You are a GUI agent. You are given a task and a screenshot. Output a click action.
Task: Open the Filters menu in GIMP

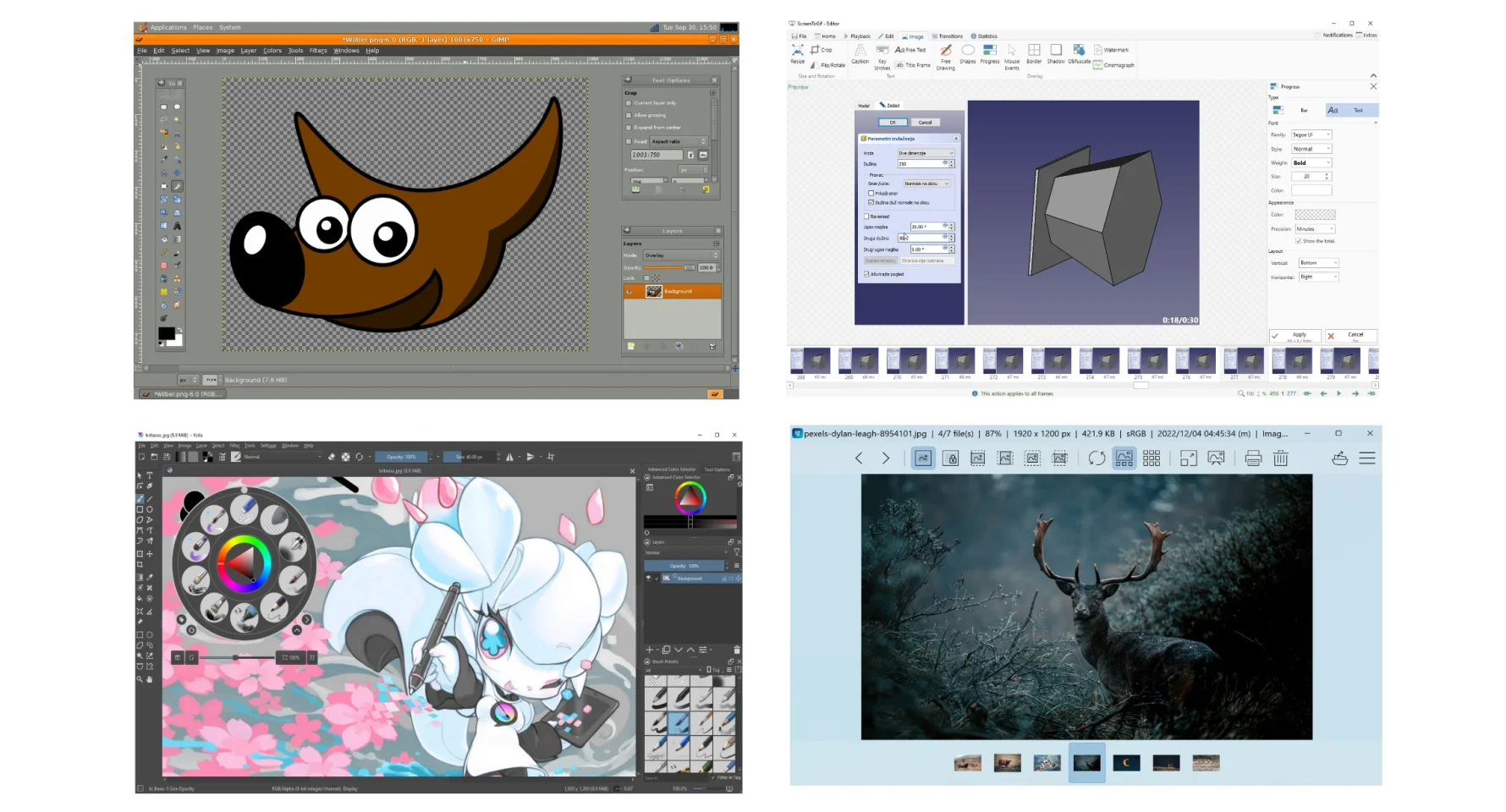click(318, 51)
